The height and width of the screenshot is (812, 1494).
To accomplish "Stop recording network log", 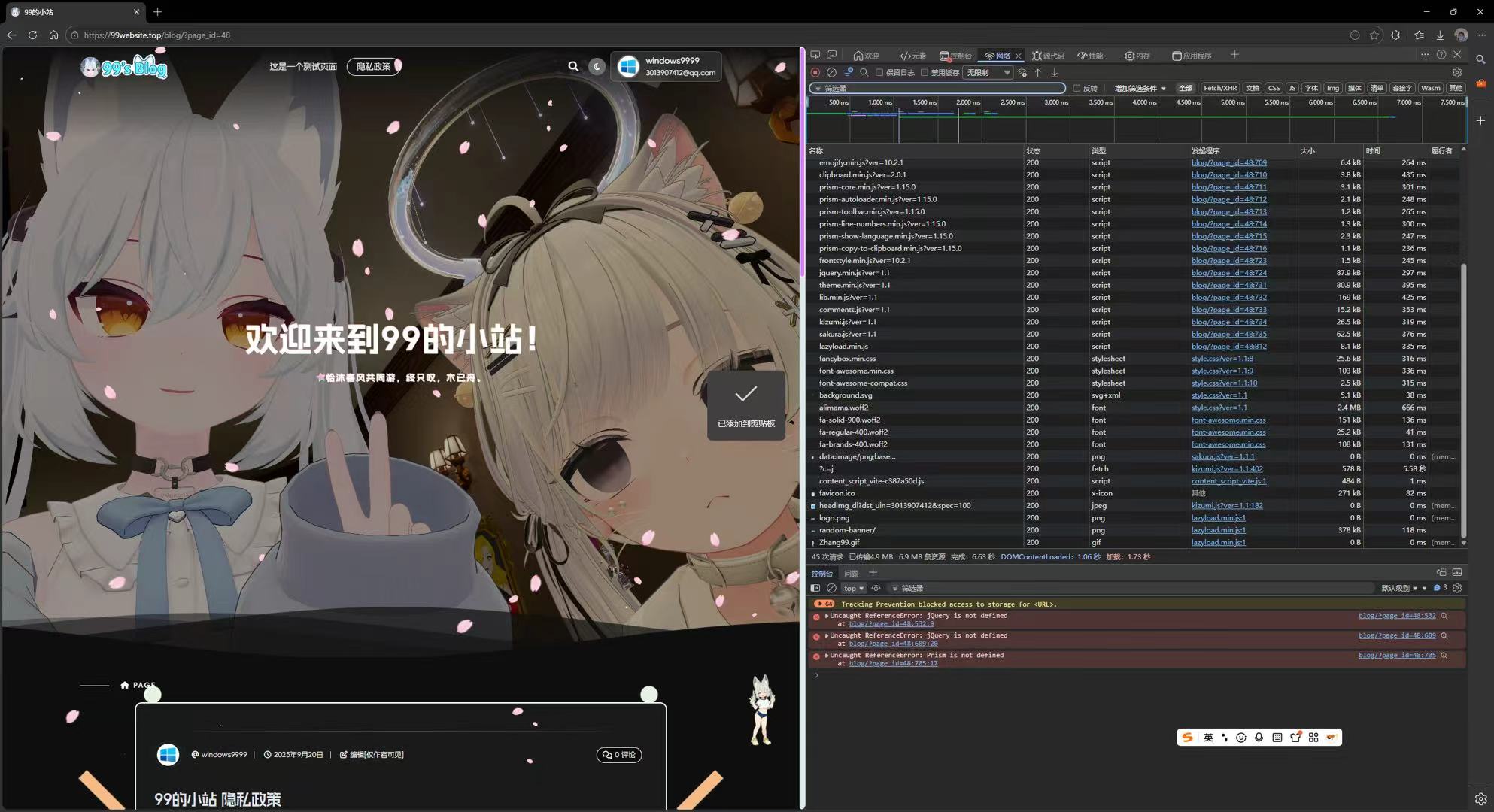I will coord(815,72).
